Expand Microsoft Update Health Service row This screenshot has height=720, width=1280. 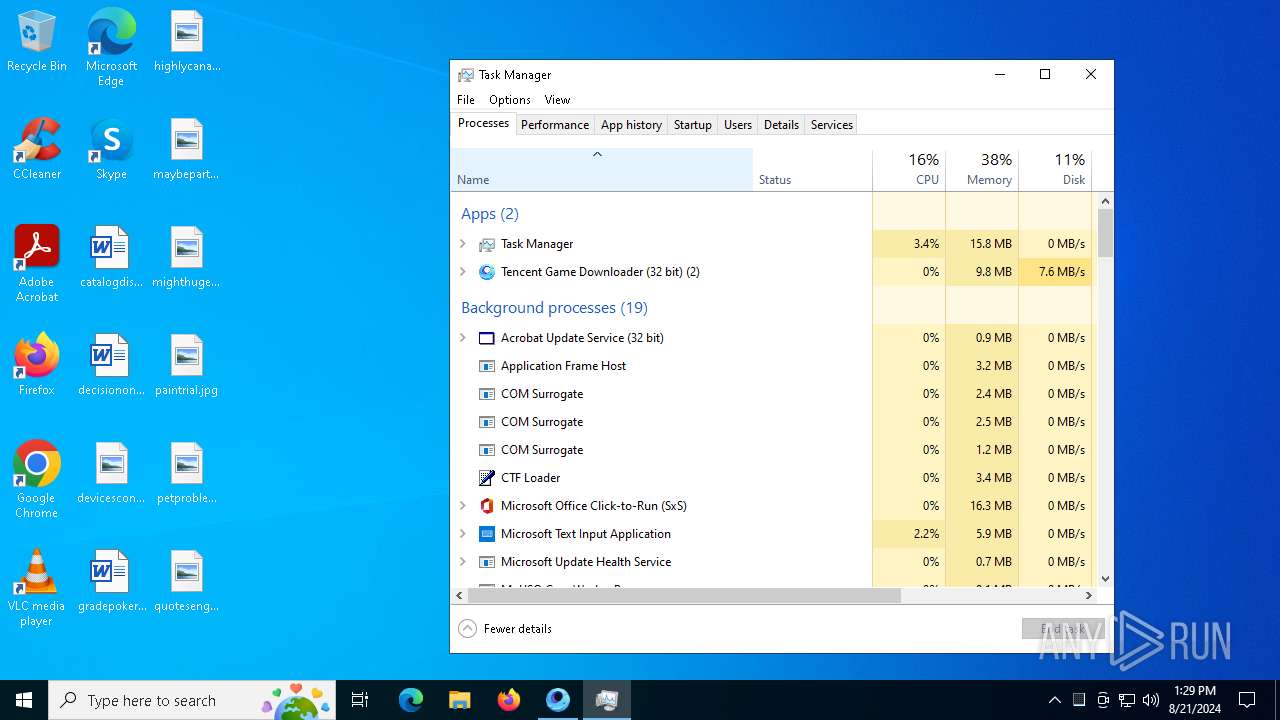(463, 562)
